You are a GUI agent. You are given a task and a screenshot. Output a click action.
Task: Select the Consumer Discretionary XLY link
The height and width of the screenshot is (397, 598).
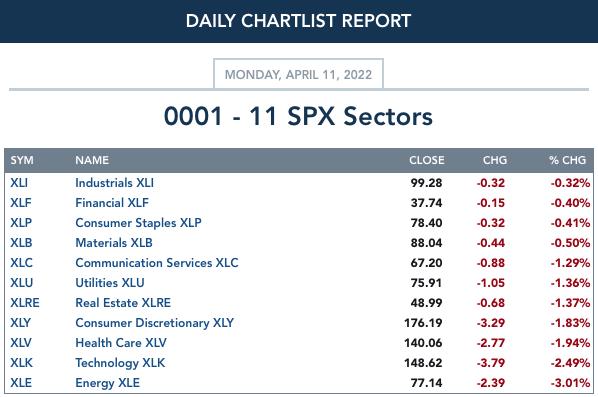154,323
